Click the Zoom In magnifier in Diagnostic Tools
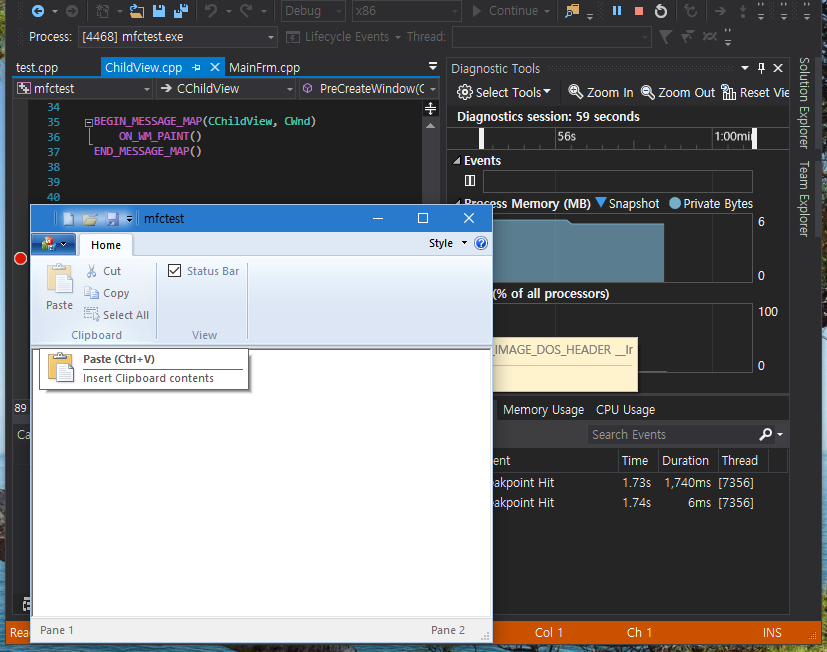Image resolution: width=827 pixels, height=652 pixels. point(576,92)
